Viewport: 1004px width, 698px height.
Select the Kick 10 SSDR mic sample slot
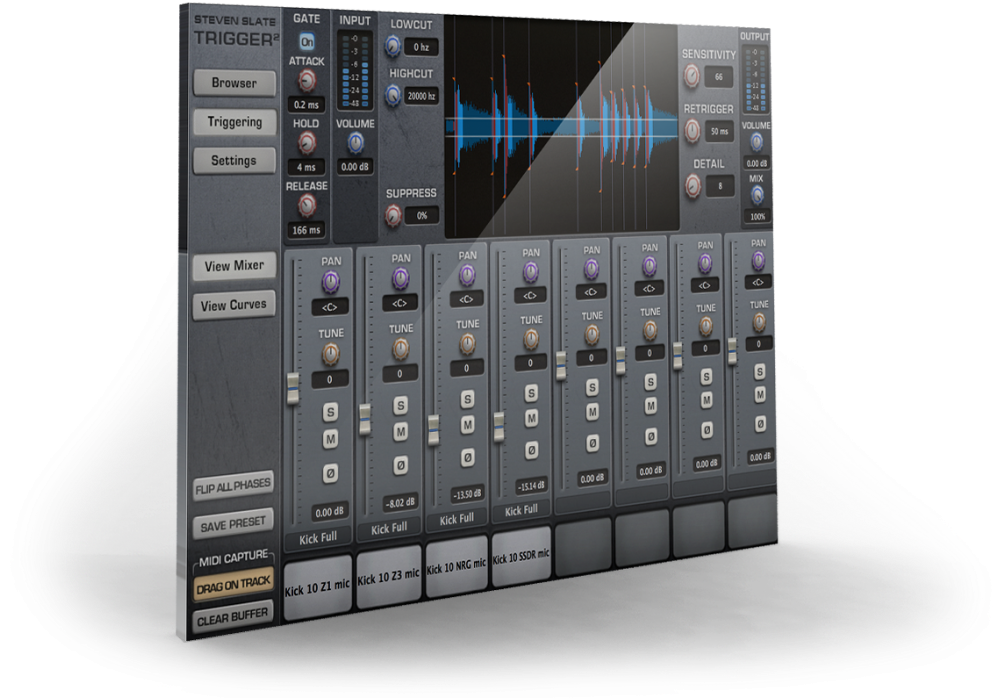[521, 556]
